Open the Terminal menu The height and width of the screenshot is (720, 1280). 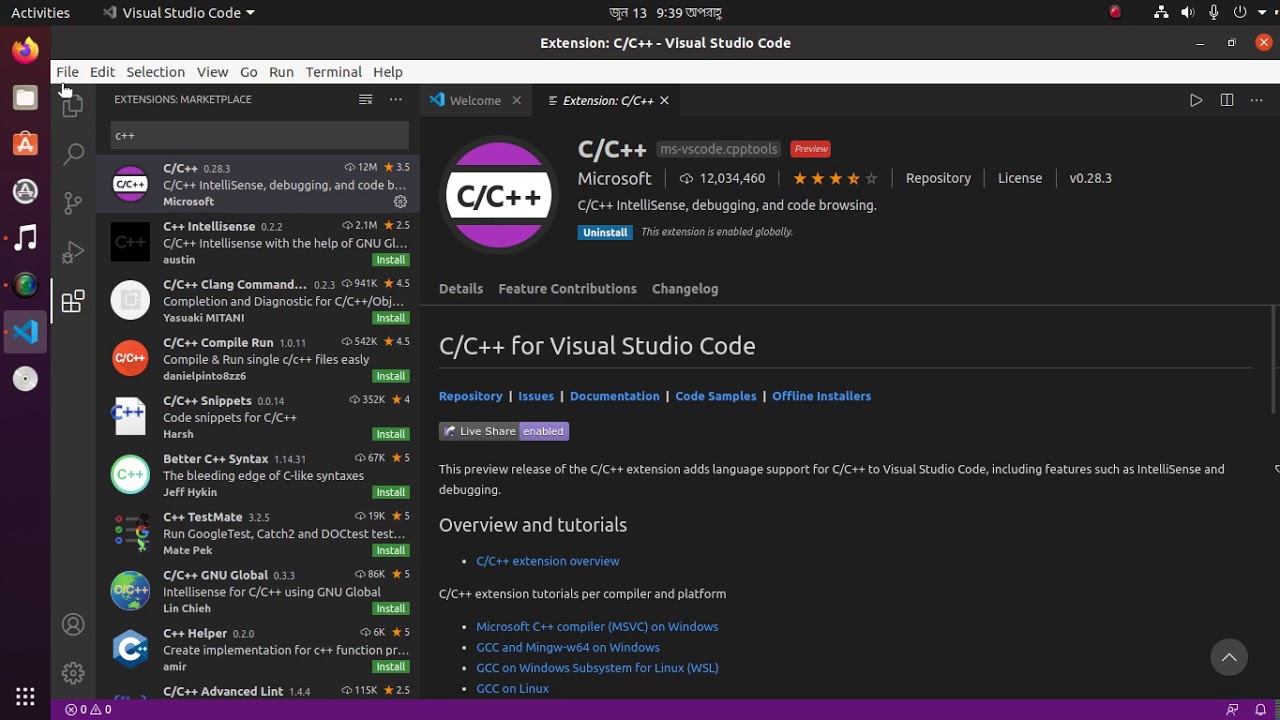point(333,72)
